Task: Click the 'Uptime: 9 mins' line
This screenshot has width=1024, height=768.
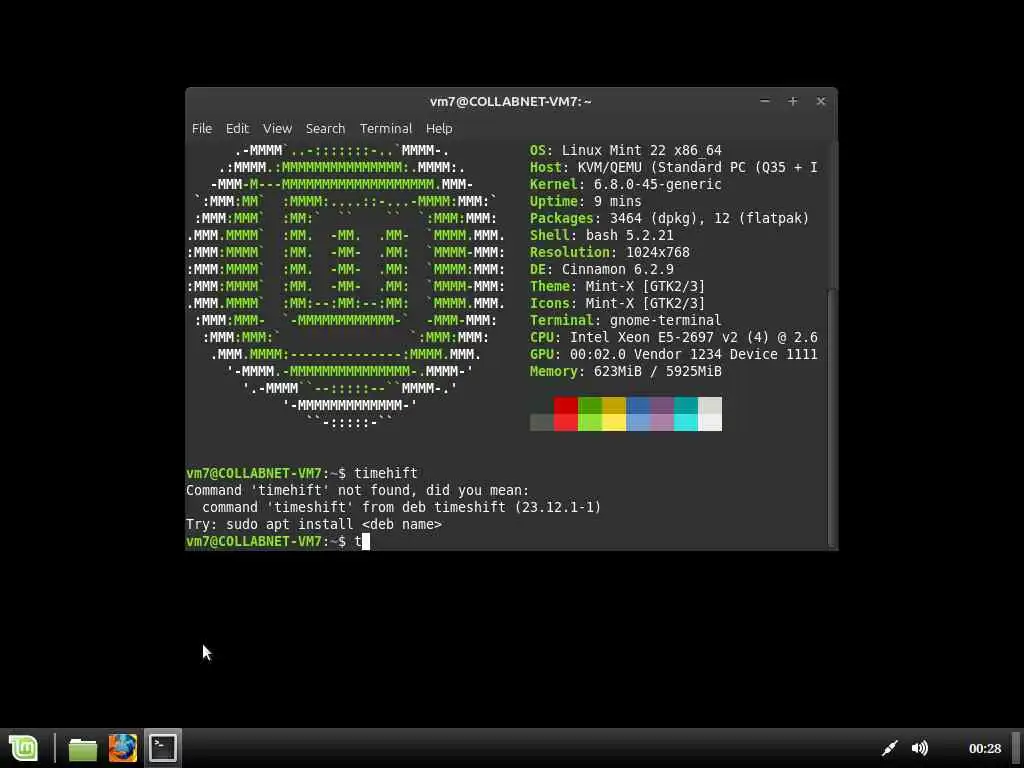Action: (586, 201)
